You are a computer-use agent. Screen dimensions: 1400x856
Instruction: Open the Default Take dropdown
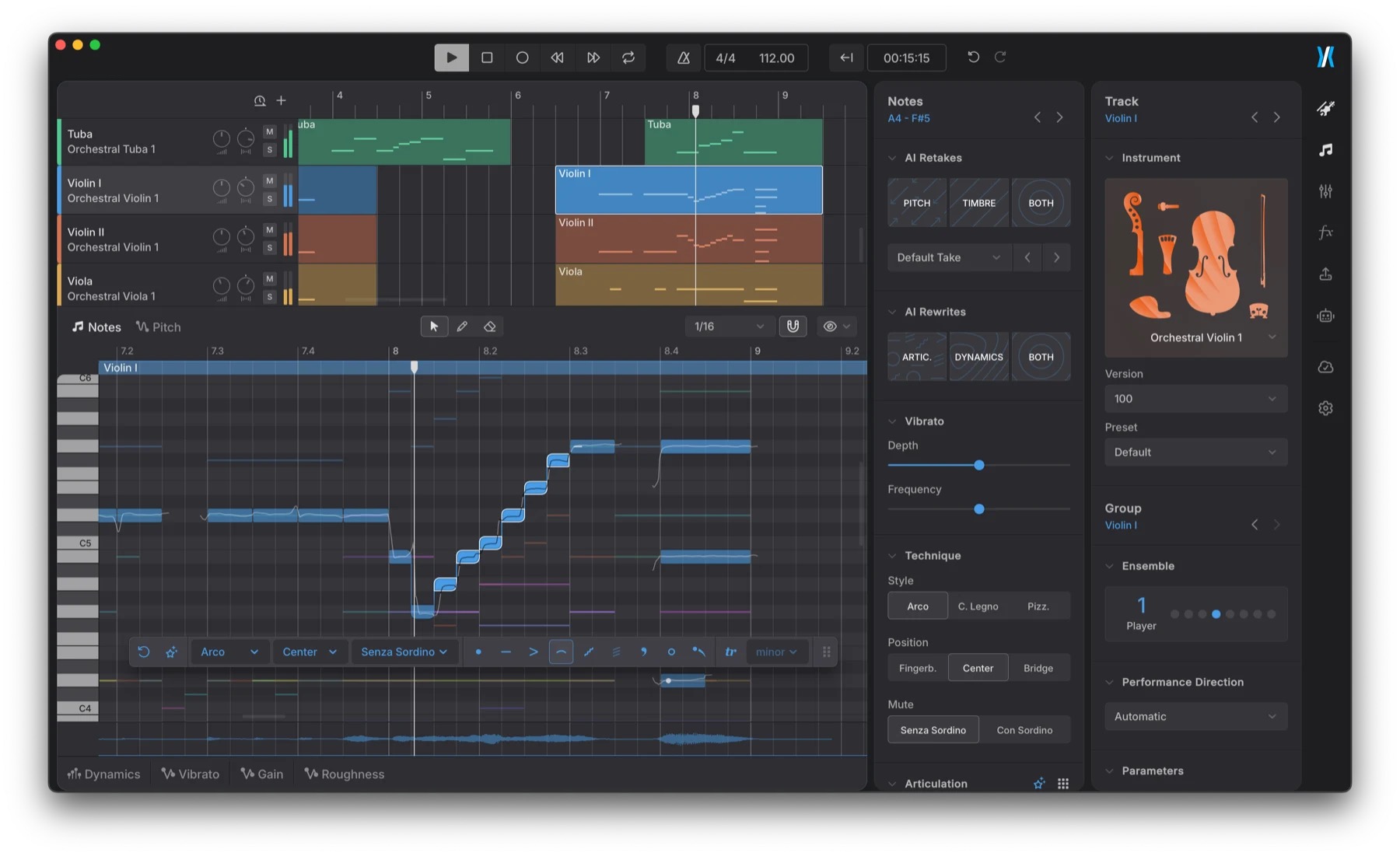point(949,257)
